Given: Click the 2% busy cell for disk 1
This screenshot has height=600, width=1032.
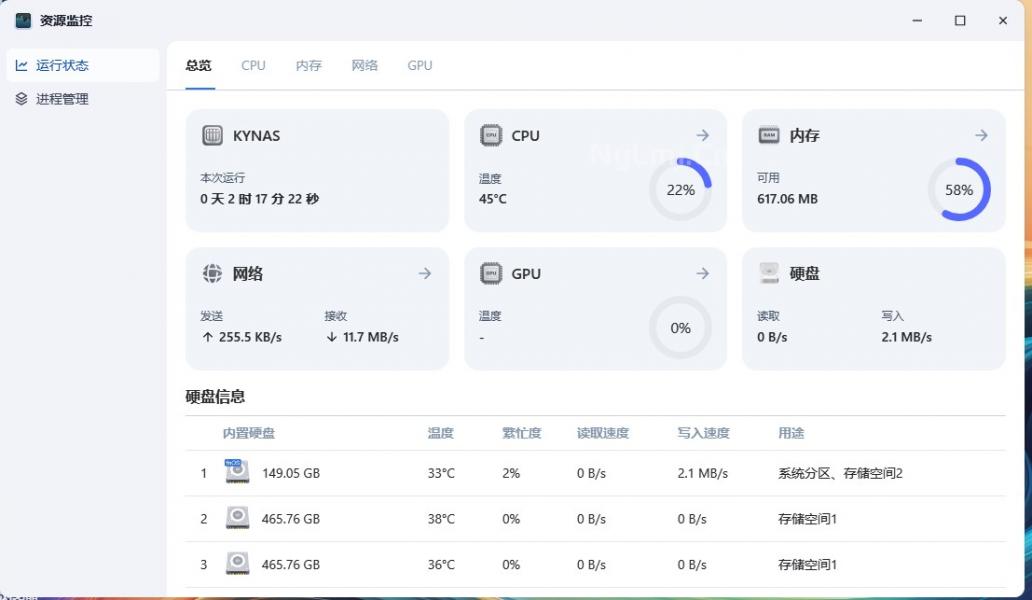Looking at the screenshot, I should (511, 473).
